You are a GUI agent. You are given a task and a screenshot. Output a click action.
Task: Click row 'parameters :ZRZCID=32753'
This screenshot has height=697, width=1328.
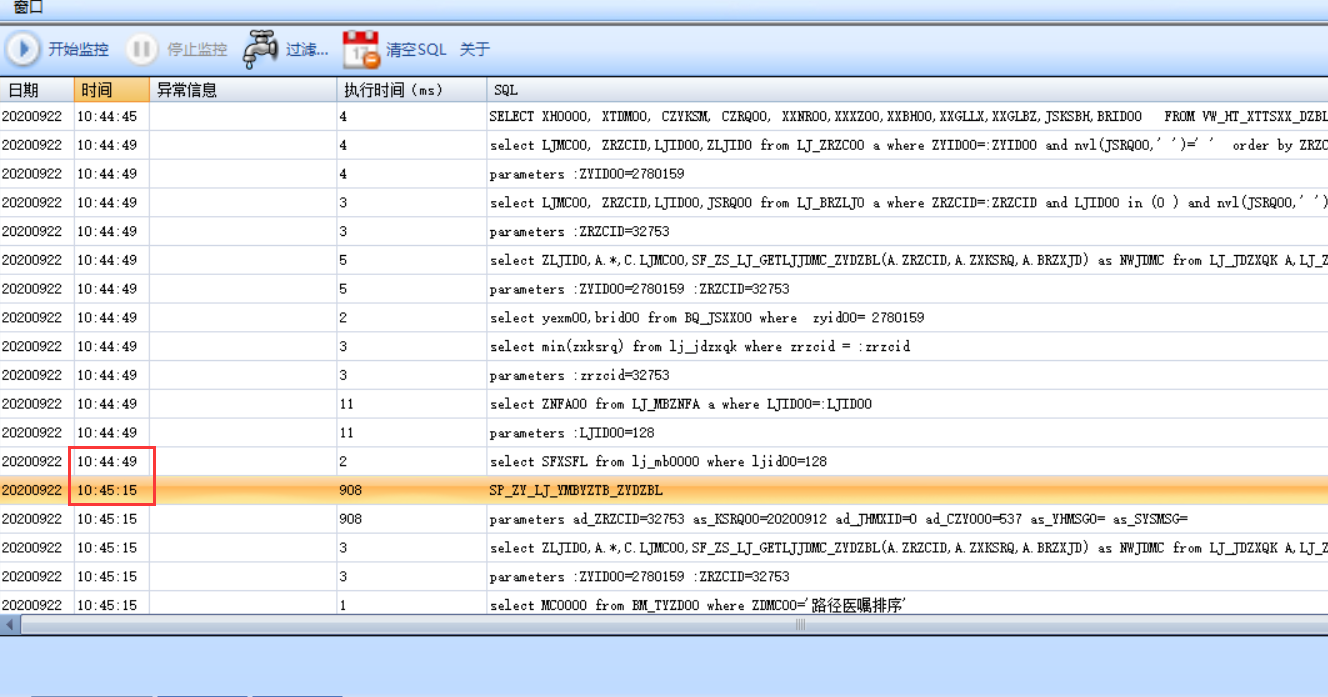(x=664, y=232)
